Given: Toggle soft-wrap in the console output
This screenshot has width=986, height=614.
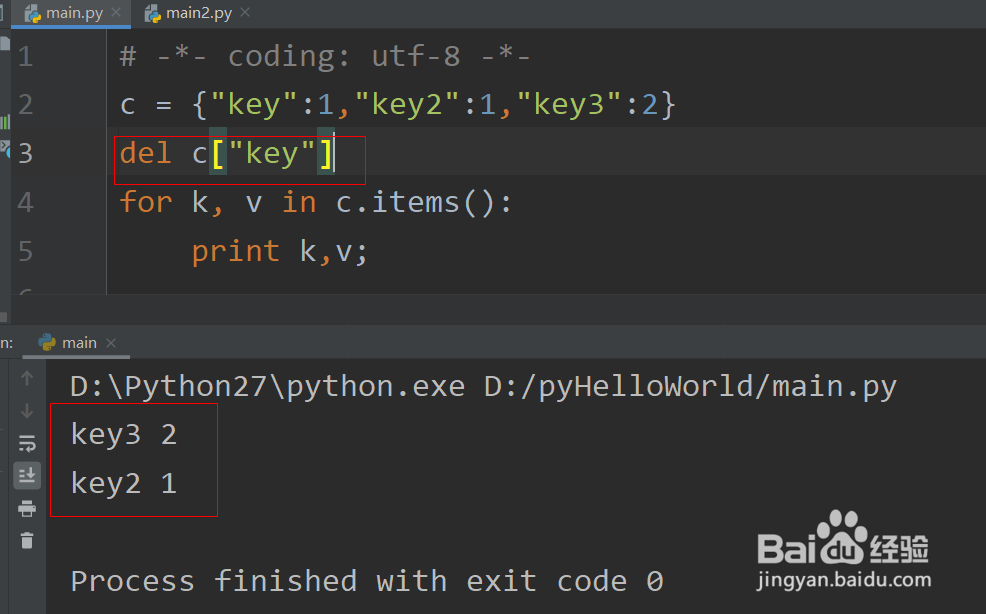Looking at the screenshot, I should click(x=27, y=443).
